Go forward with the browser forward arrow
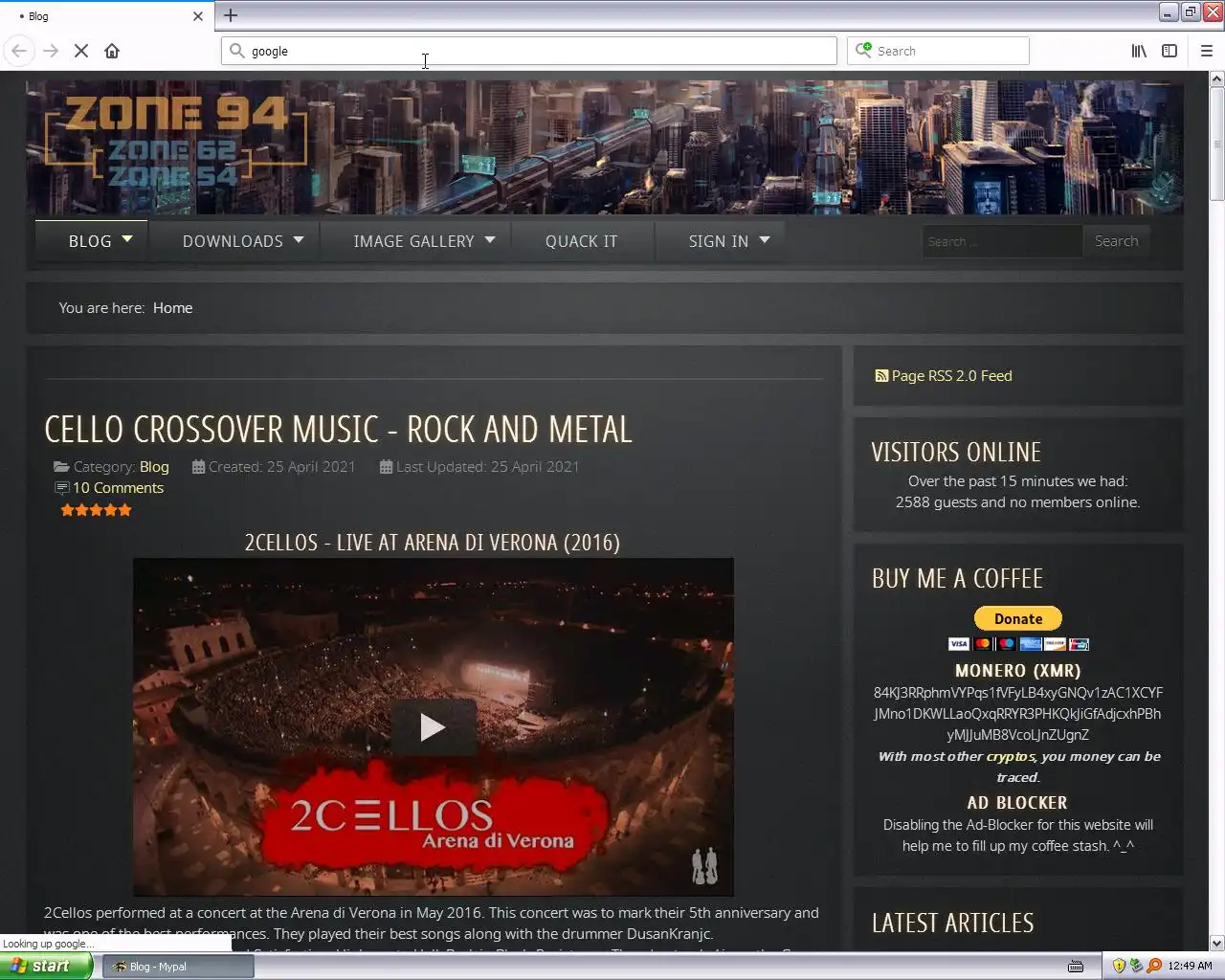The image size is (1225, 980). pos(51,51)
